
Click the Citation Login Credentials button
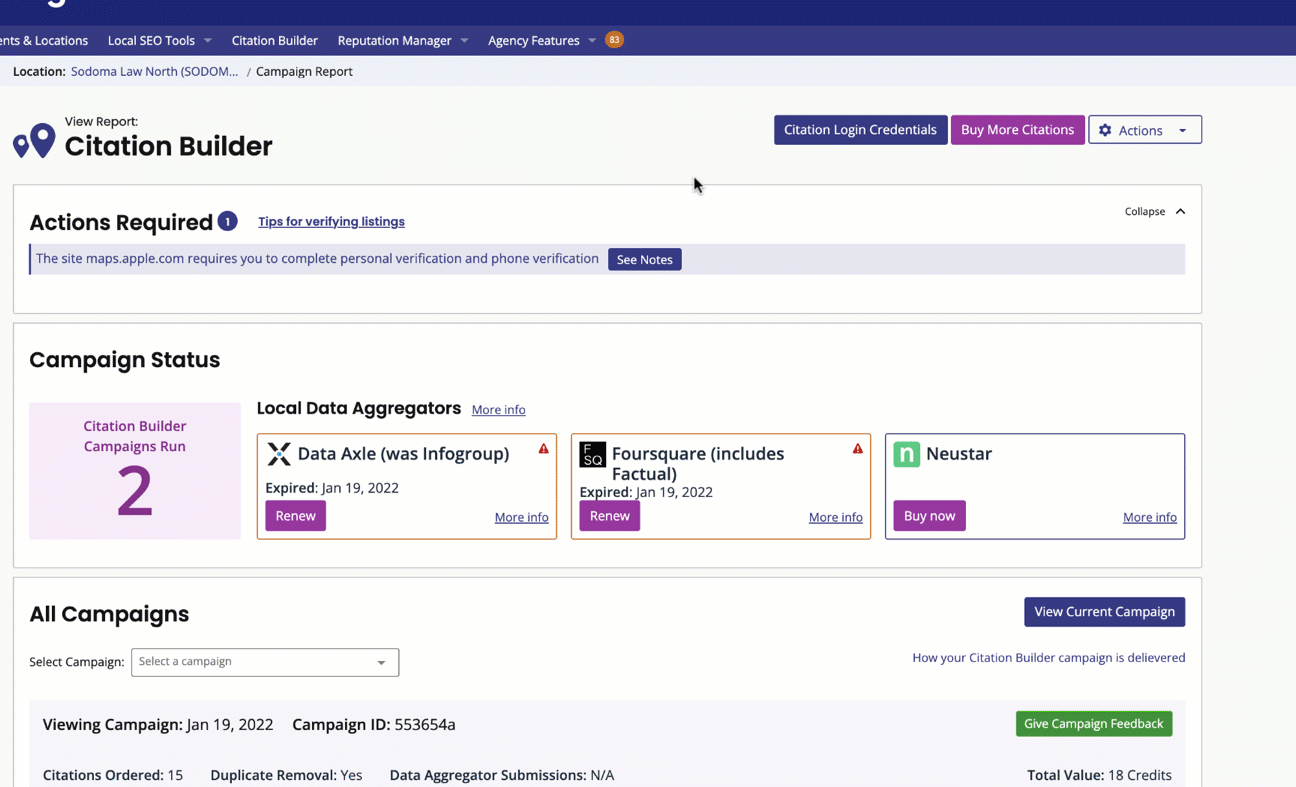click(x=860, y=130)
